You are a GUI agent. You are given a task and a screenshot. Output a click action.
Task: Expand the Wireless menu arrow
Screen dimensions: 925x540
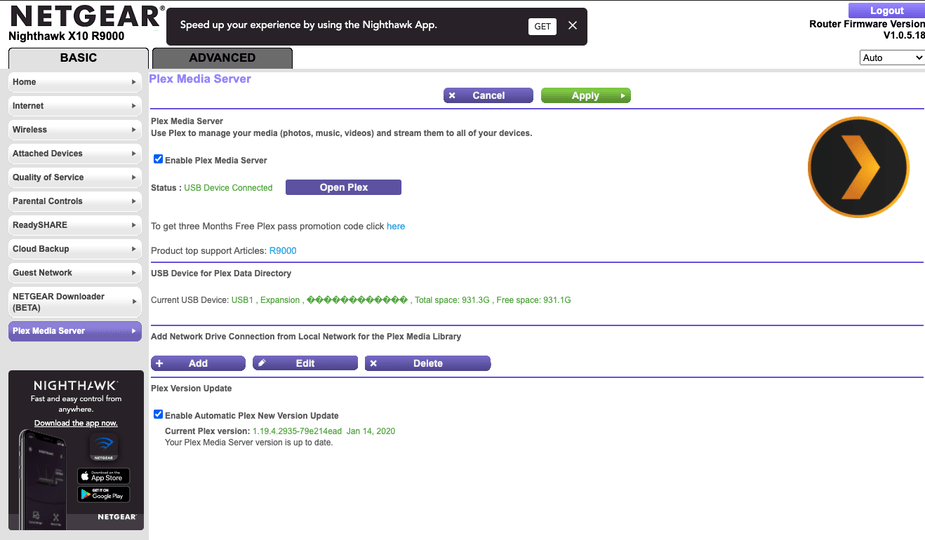pos(134,130)
